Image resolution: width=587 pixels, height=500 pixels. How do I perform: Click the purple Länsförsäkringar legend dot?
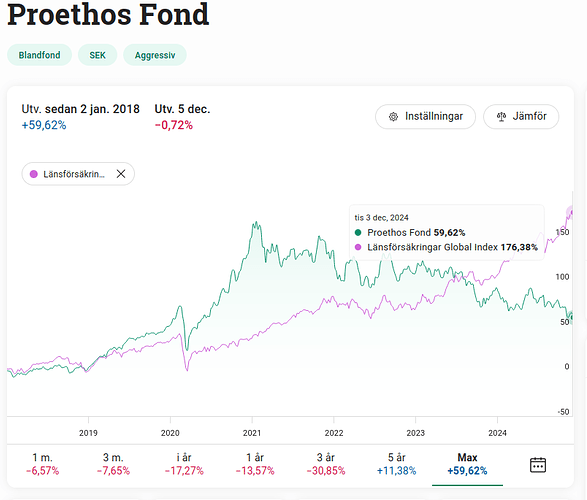[x=34, y=174]
